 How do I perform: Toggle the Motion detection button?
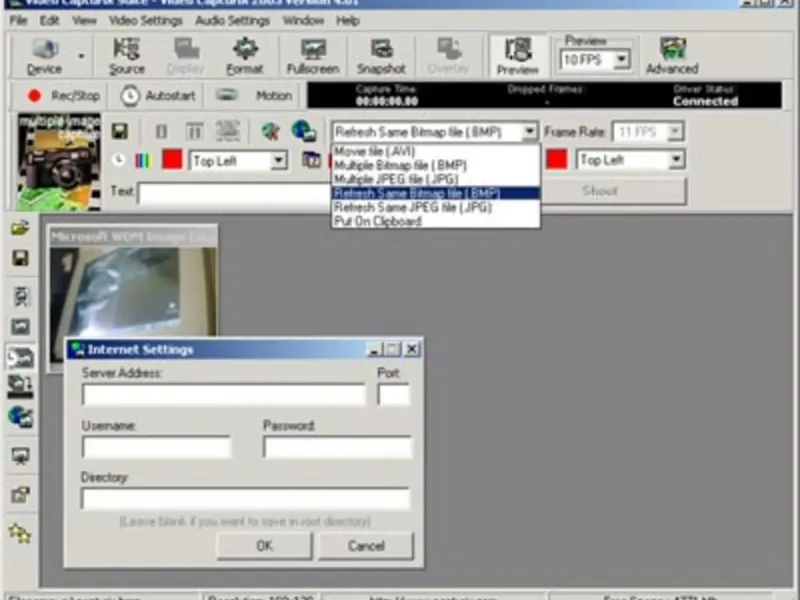coord(254,95)
